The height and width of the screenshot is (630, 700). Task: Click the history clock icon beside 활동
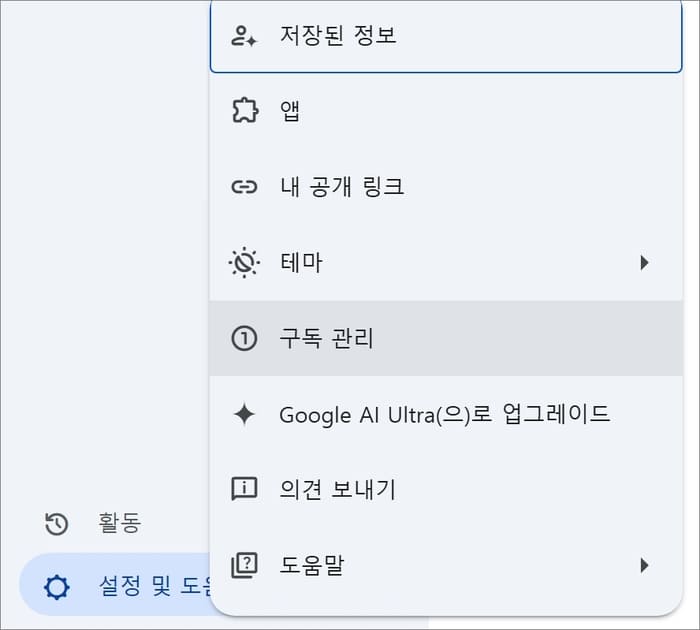point(57,524)
